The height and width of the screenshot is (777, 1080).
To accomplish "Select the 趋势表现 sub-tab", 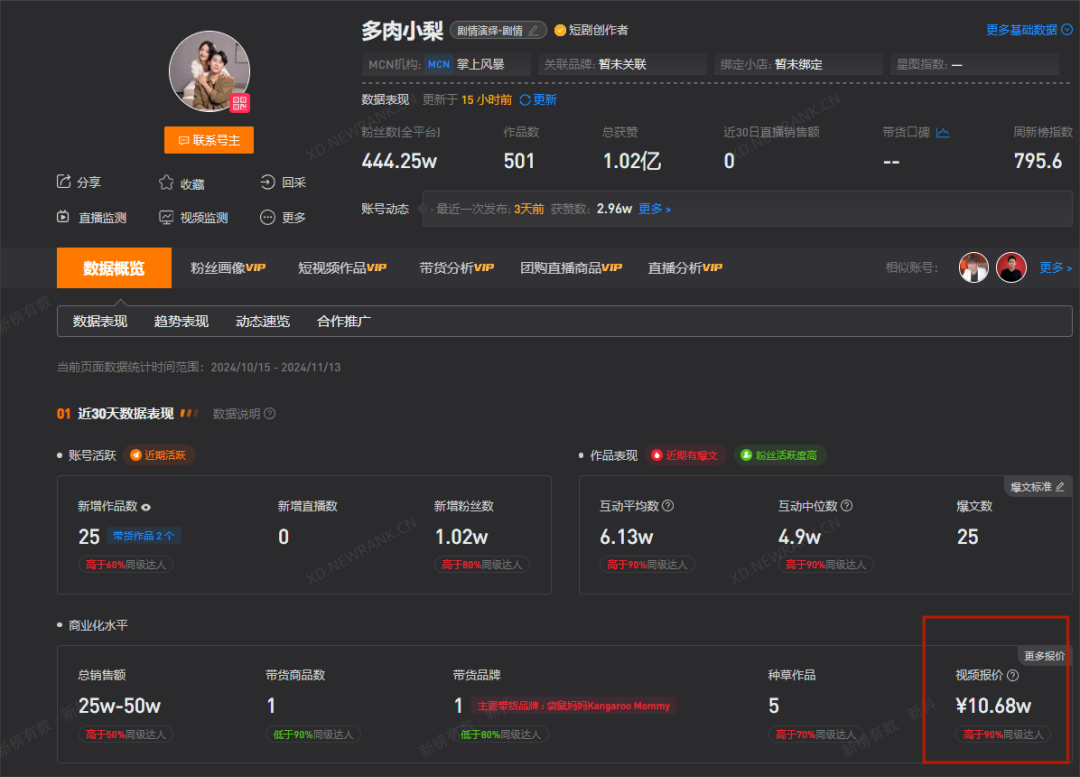I will pyautogui.click(x=181, y=321).
